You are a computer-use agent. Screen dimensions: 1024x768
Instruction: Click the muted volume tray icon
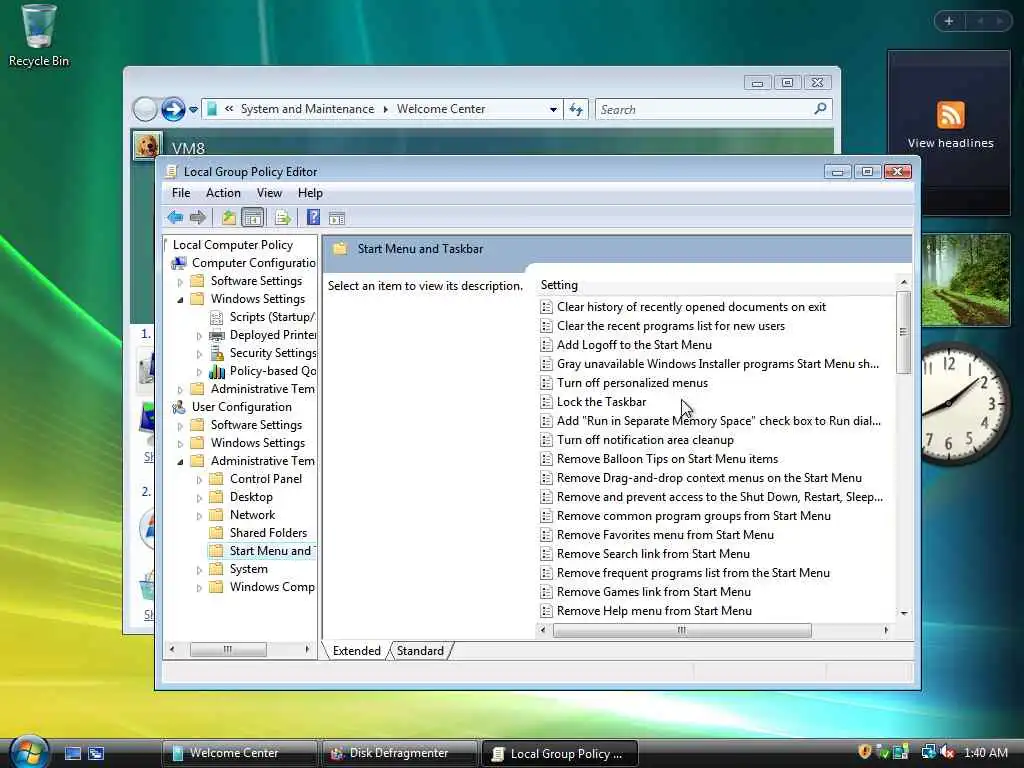pos(947,752)
